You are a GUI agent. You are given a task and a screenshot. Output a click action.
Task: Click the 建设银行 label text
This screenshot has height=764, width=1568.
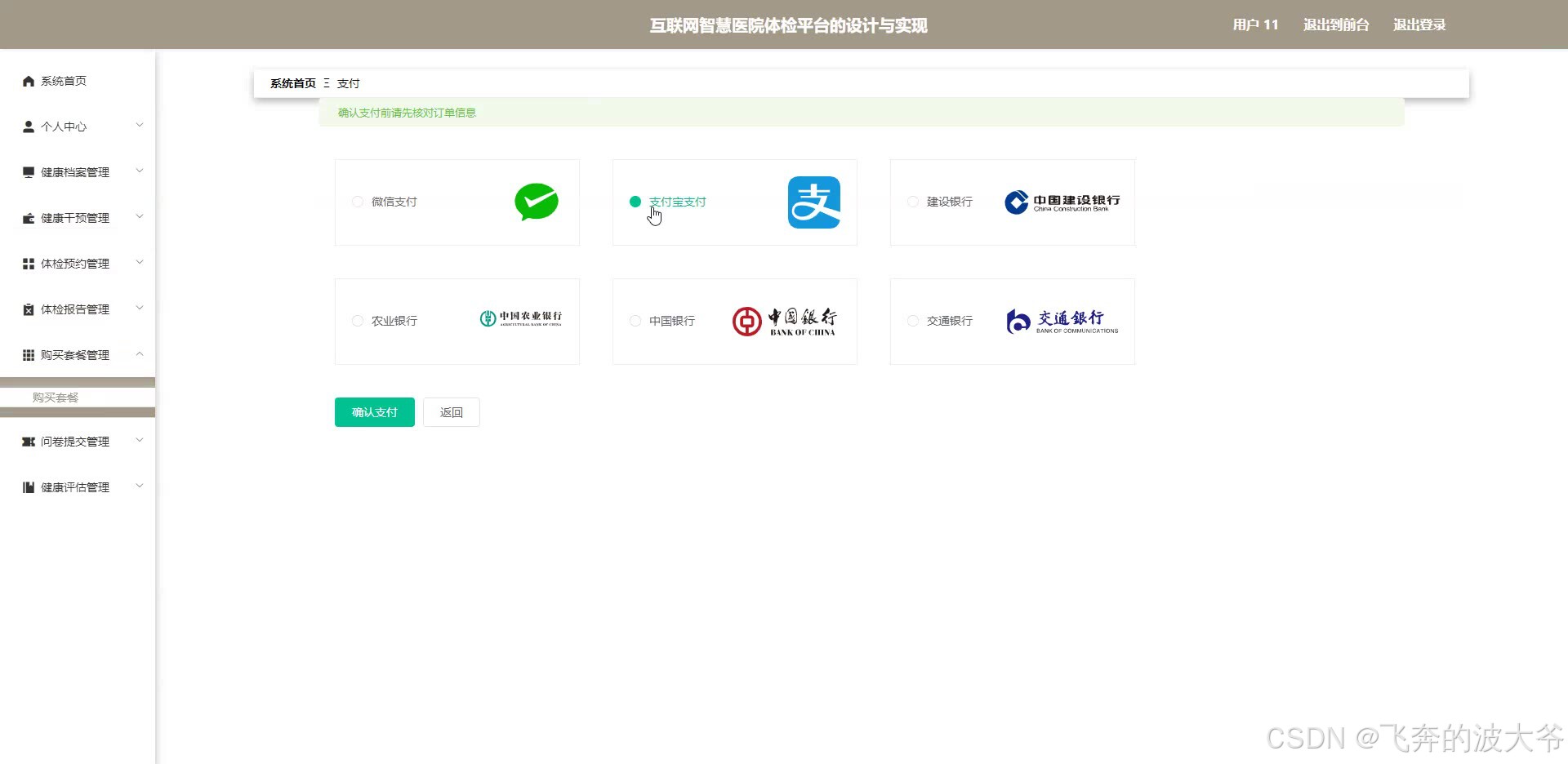(x=950, y=202)
